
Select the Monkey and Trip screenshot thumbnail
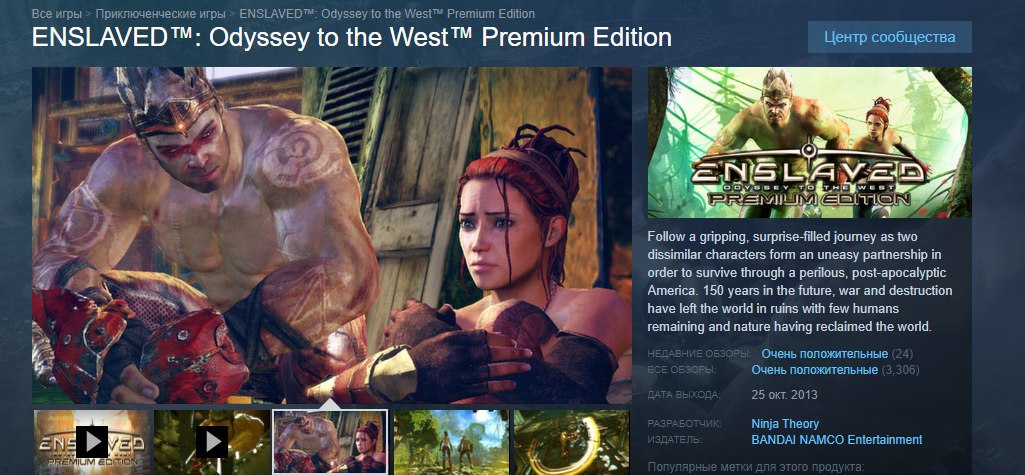pyautogui.click(x=331, y=442)
